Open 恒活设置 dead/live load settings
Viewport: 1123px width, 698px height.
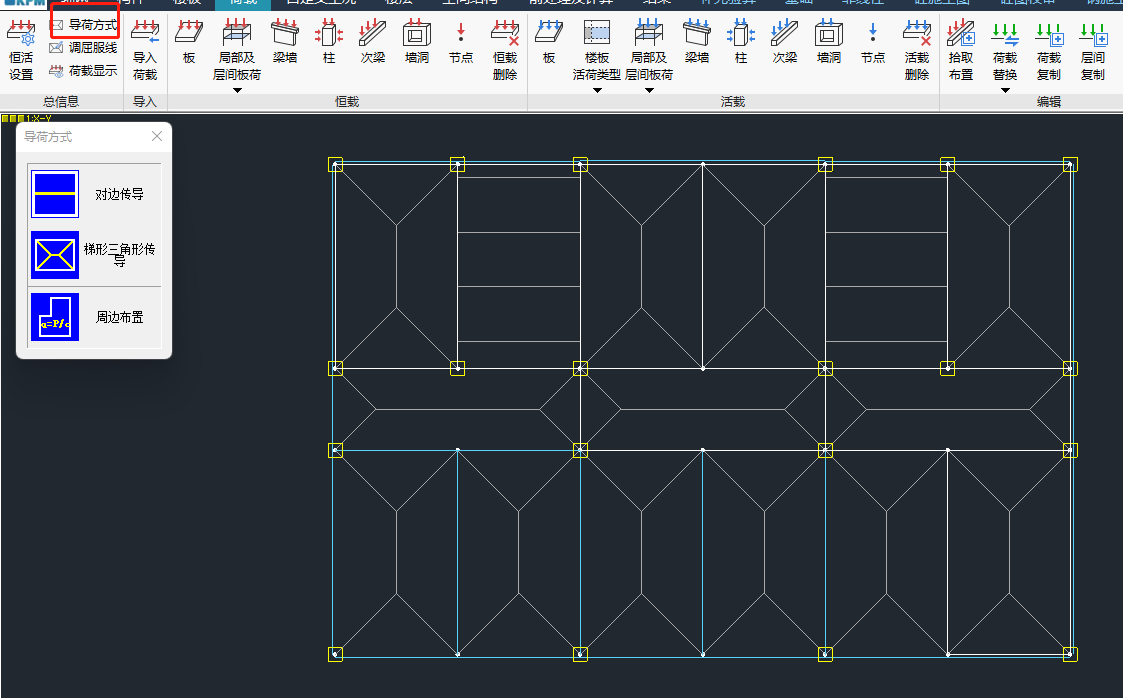(x=21, y=50)
